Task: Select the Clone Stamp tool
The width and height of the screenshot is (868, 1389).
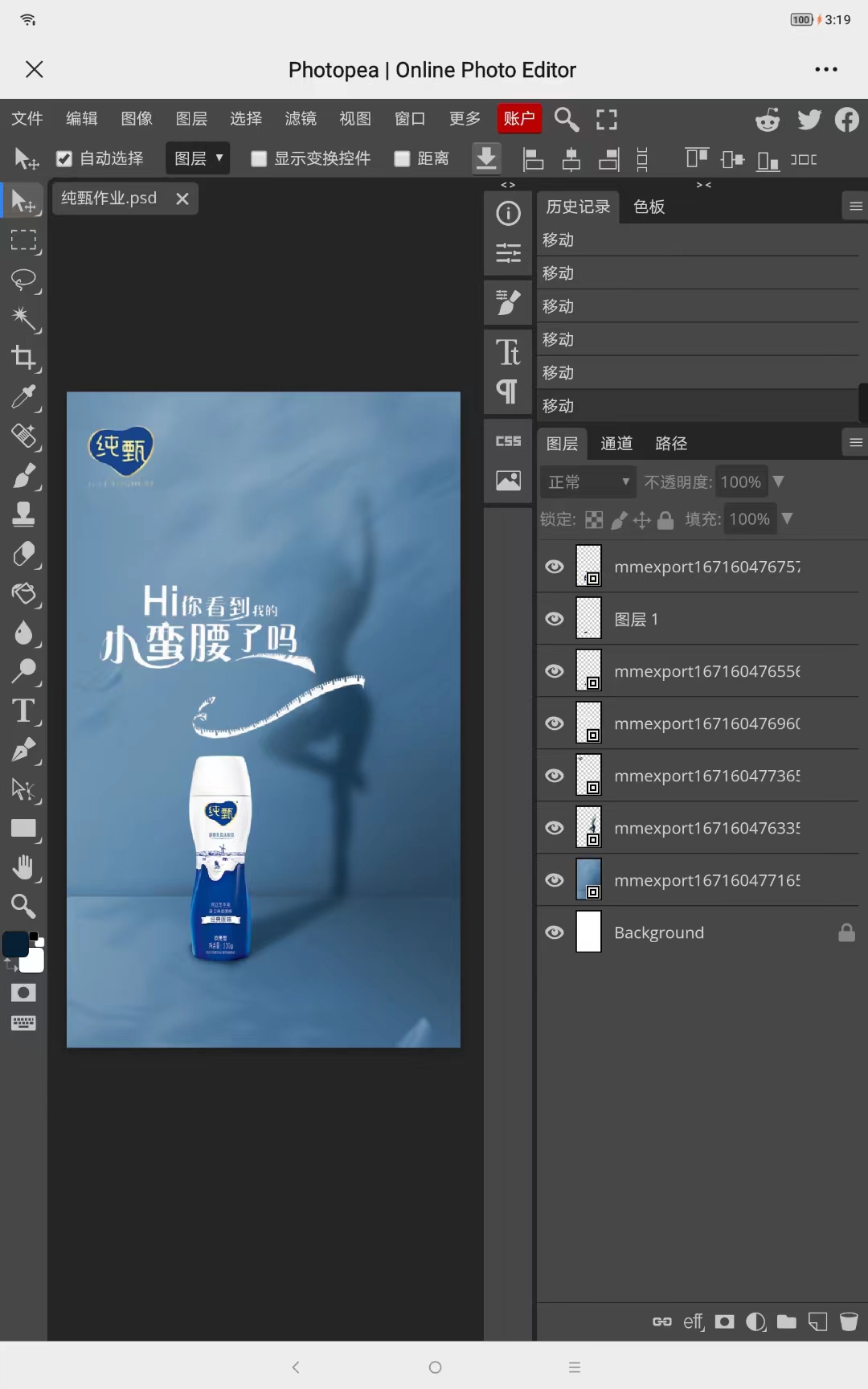Action: tap(23, 514)
